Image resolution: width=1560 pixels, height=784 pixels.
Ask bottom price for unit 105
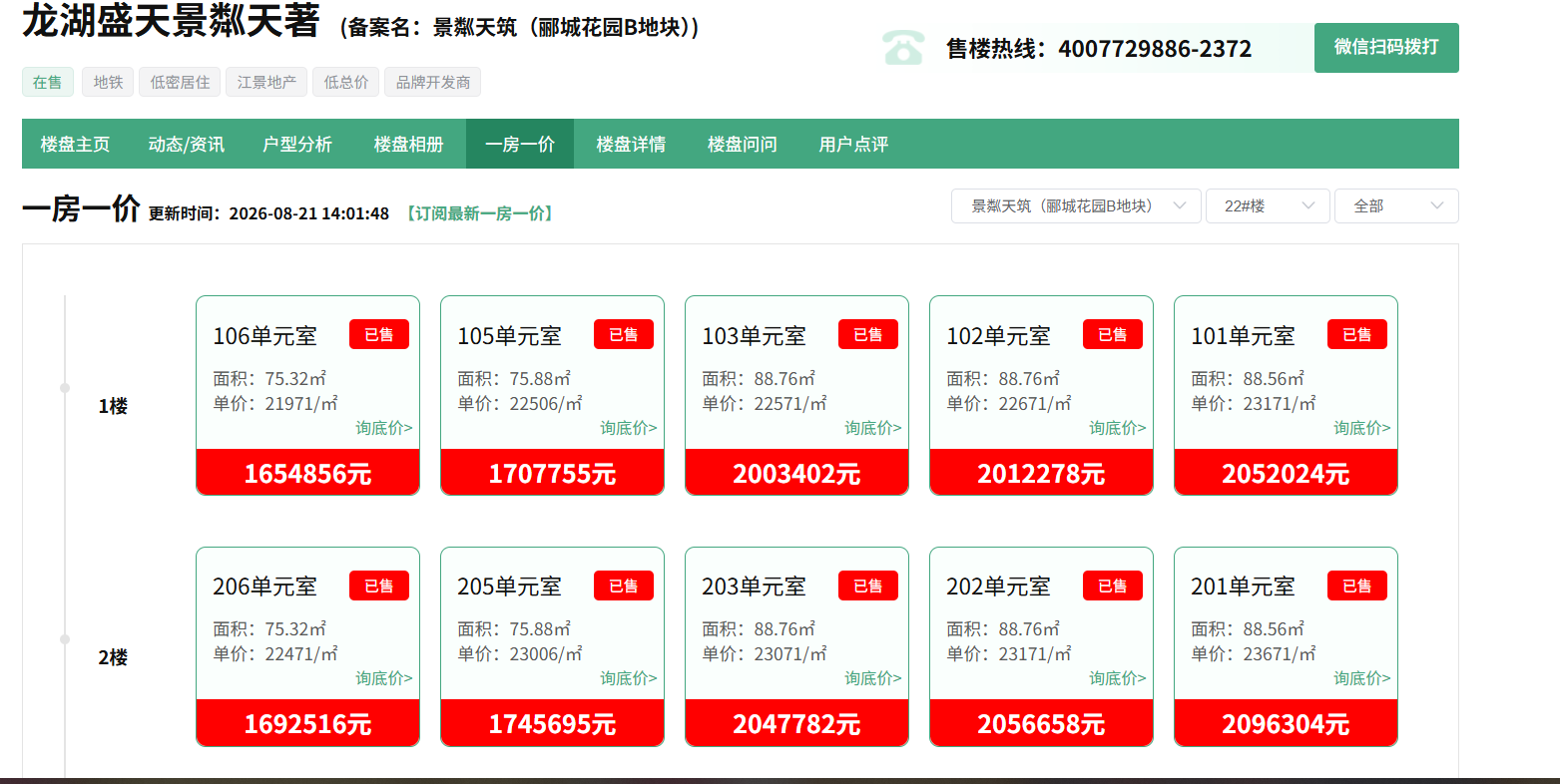pyautogui.click(x=629, y=428)
